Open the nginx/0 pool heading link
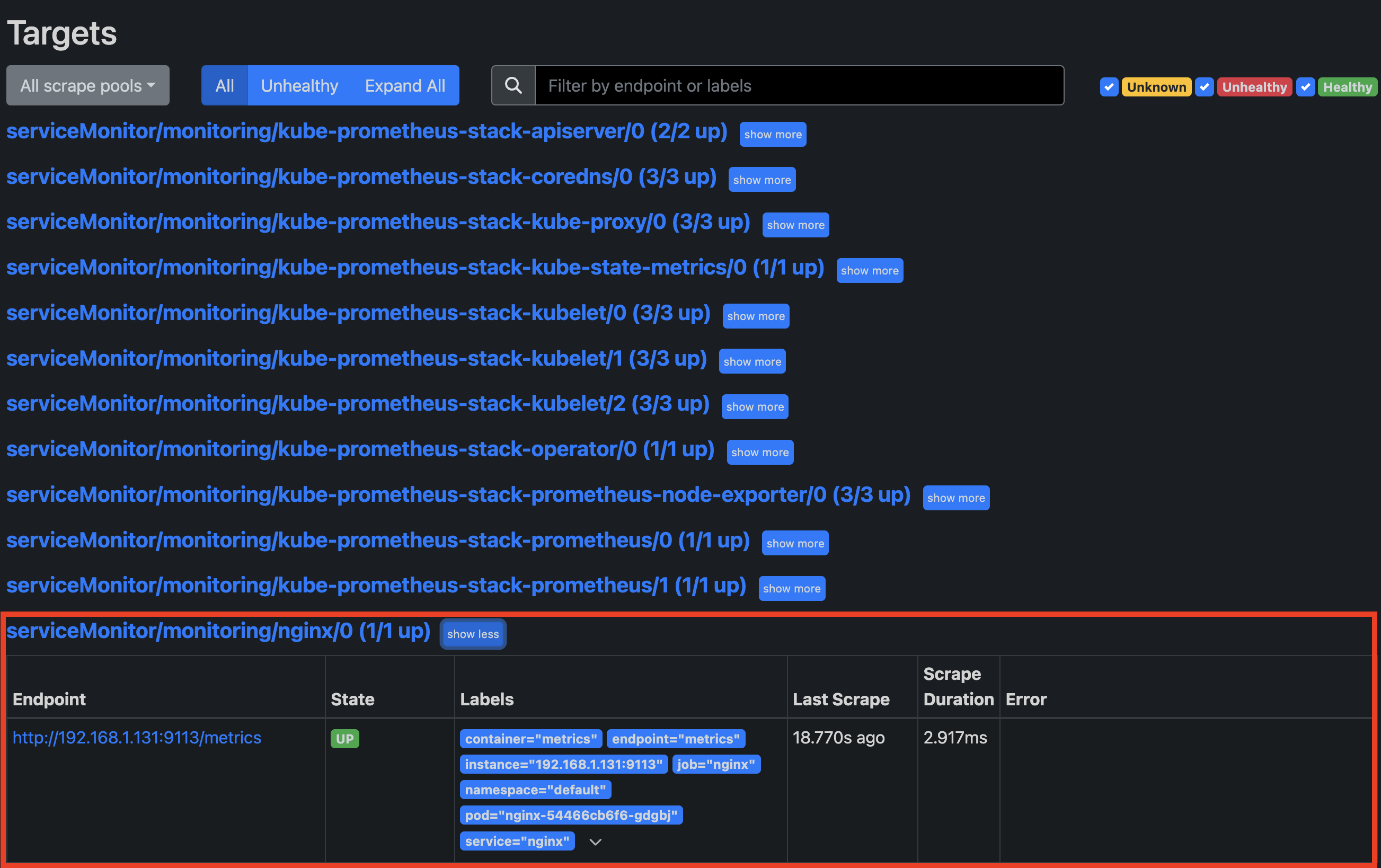 (x=218, y=631)
